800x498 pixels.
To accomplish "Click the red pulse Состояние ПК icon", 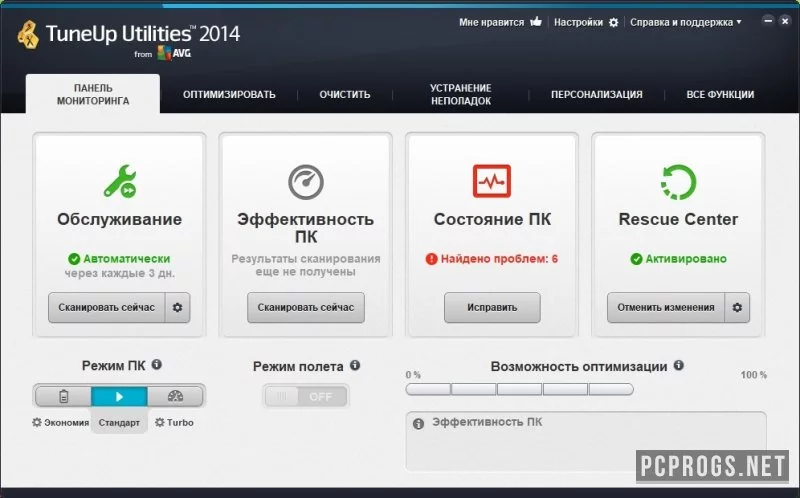I will 492,181.
